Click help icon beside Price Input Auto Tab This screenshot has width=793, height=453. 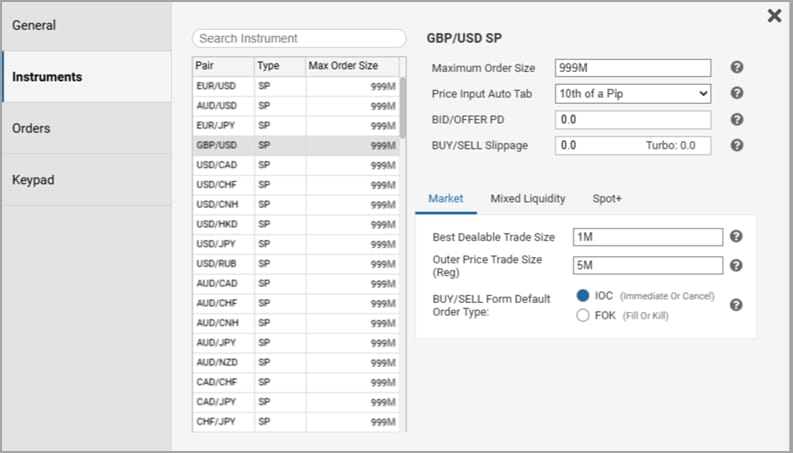pyautogui.click(x=737, y=93)
